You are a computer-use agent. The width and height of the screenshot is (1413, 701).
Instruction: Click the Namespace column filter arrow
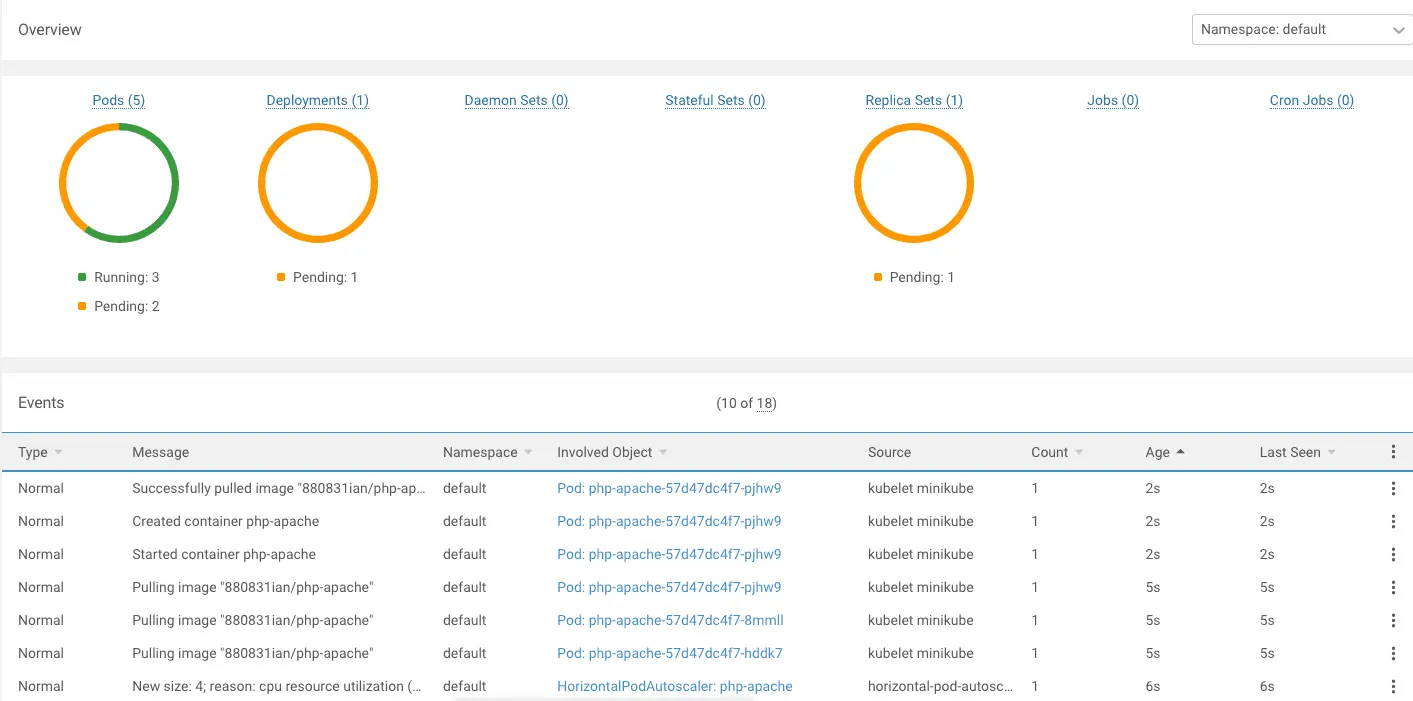coord(528,453)
